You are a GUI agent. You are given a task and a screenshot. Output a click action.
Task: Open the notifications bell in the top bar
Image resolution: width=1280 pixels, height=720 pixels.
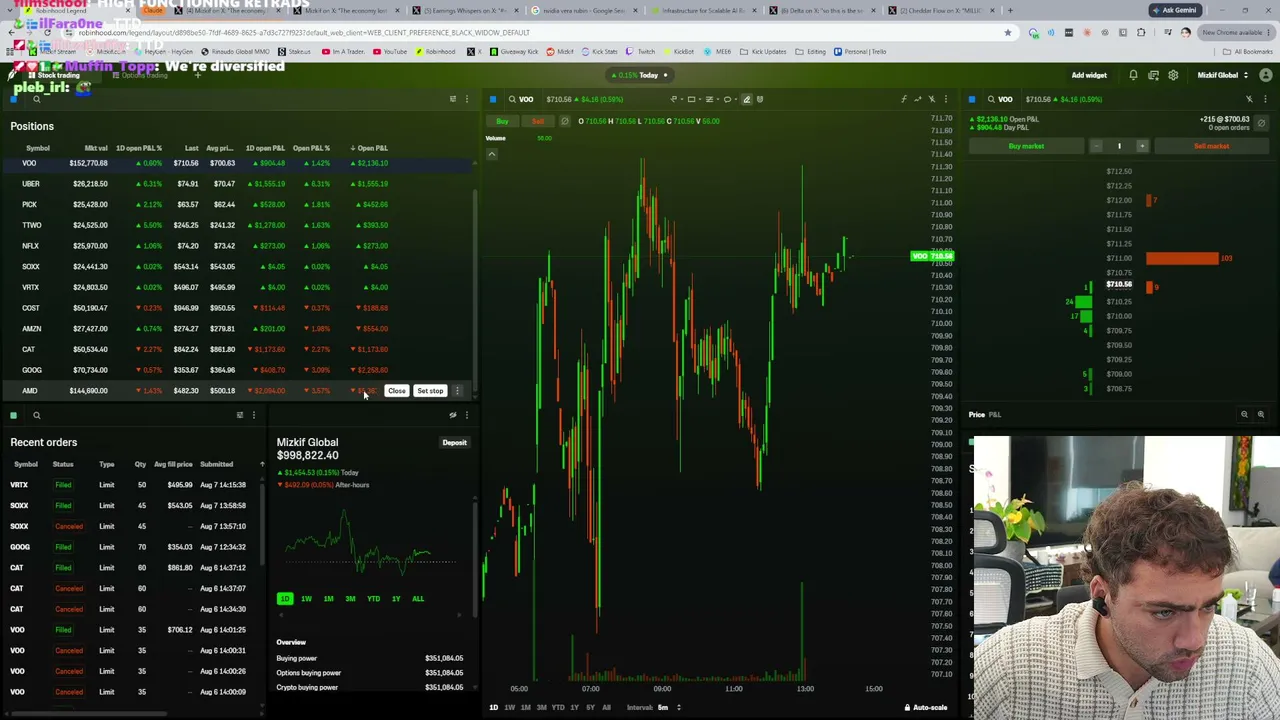pos(1133,75)
